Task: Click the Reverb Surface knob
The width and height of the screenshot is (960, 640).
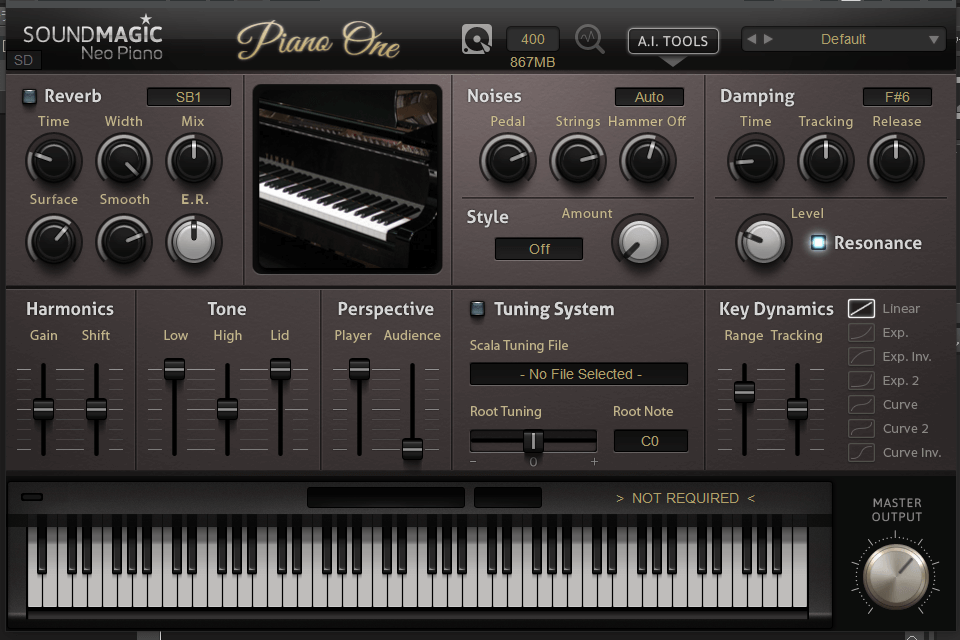Action: point(54,241)
